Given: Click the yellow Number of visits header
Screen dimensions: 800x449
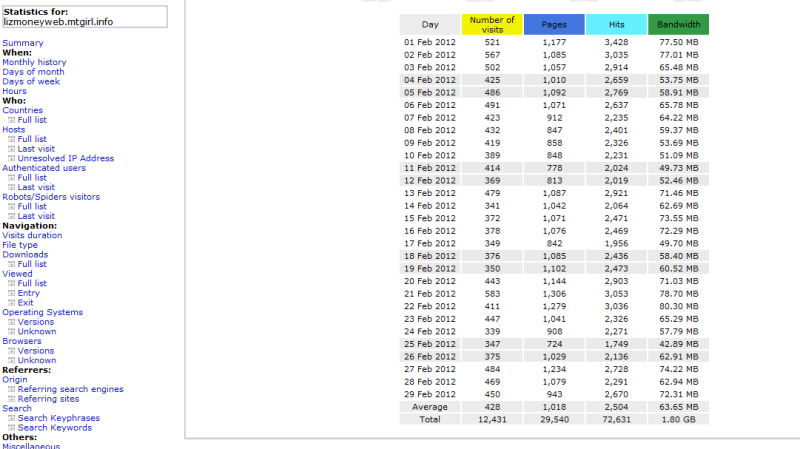Looking at the screenshot, I should (x=492, y=24).
